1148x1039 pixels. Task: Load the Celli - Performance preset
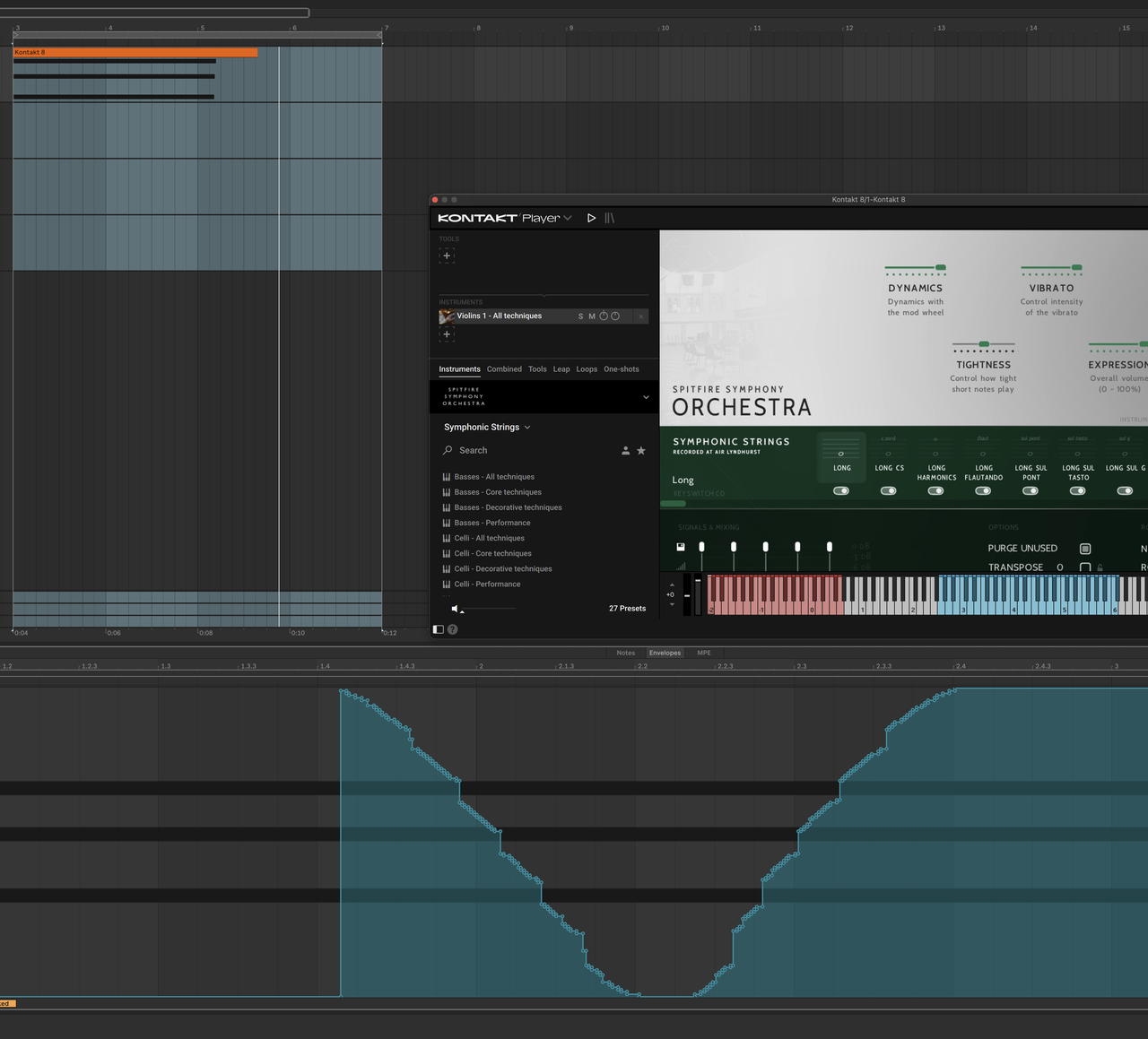click(x=487, y=584)
